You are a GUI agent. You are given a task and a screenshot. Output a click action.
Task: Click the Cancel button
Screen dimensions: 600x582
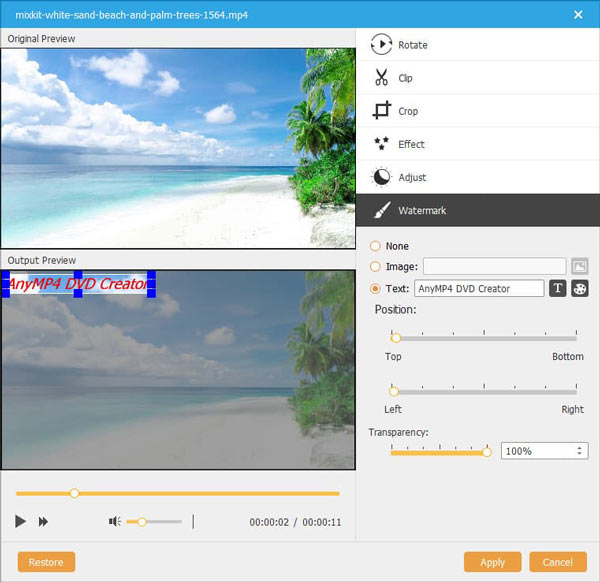coord(558,562)
